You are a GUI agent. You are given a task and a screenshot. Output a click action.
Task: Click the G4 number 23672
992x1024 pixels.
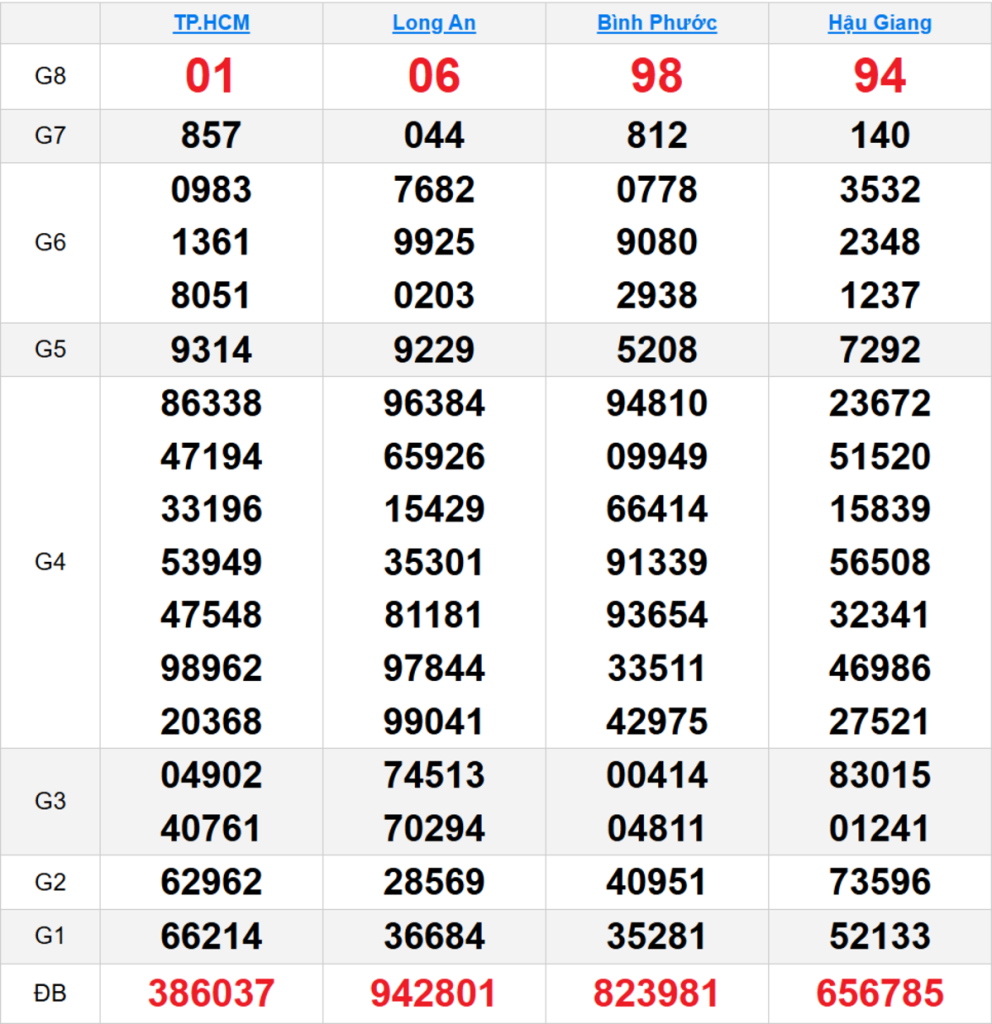pyautogui.click(x=880, y=404)
